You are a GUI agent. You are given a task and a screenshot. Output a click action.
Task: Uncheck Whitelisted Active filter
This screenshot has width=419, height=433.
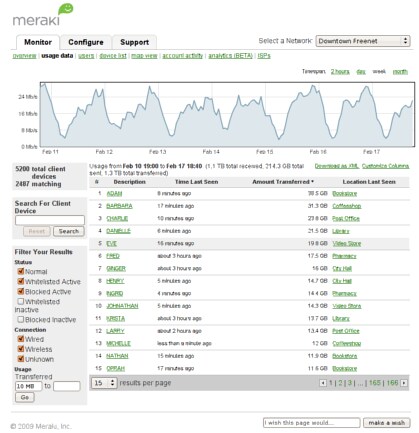pyautogui.click(x=21, y=281)
